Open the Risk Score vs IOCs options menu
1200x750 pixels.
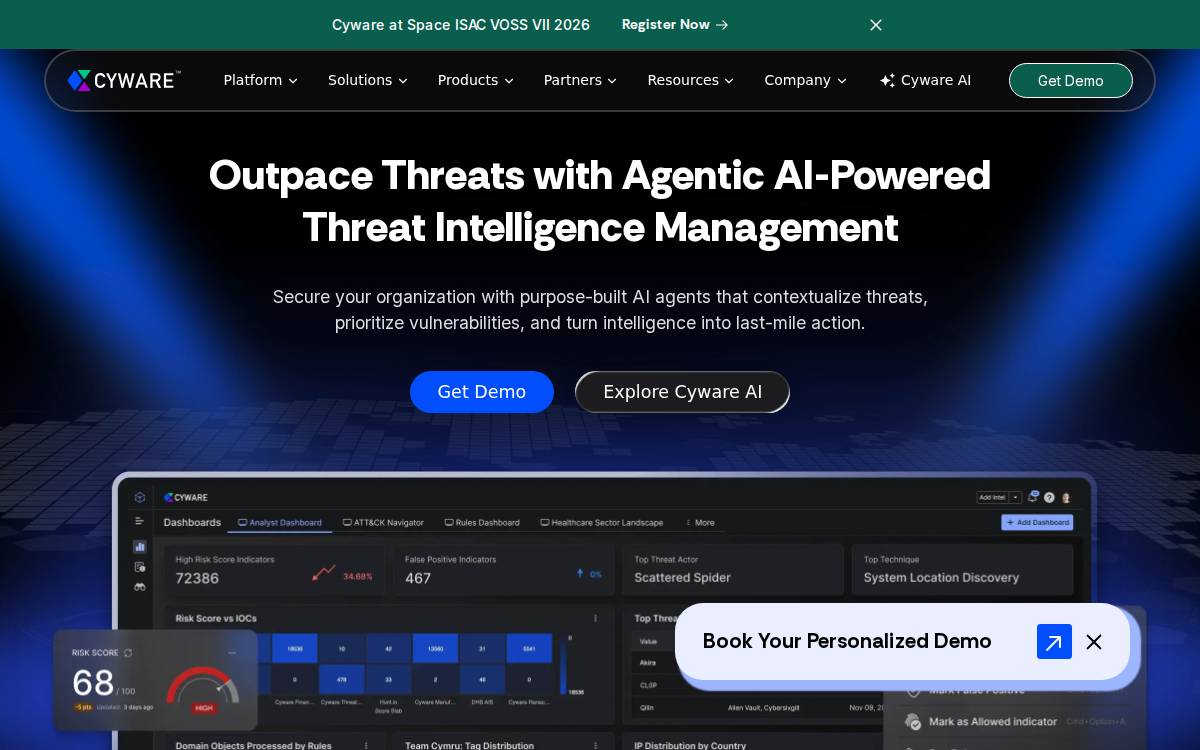(x=596, y=619)
